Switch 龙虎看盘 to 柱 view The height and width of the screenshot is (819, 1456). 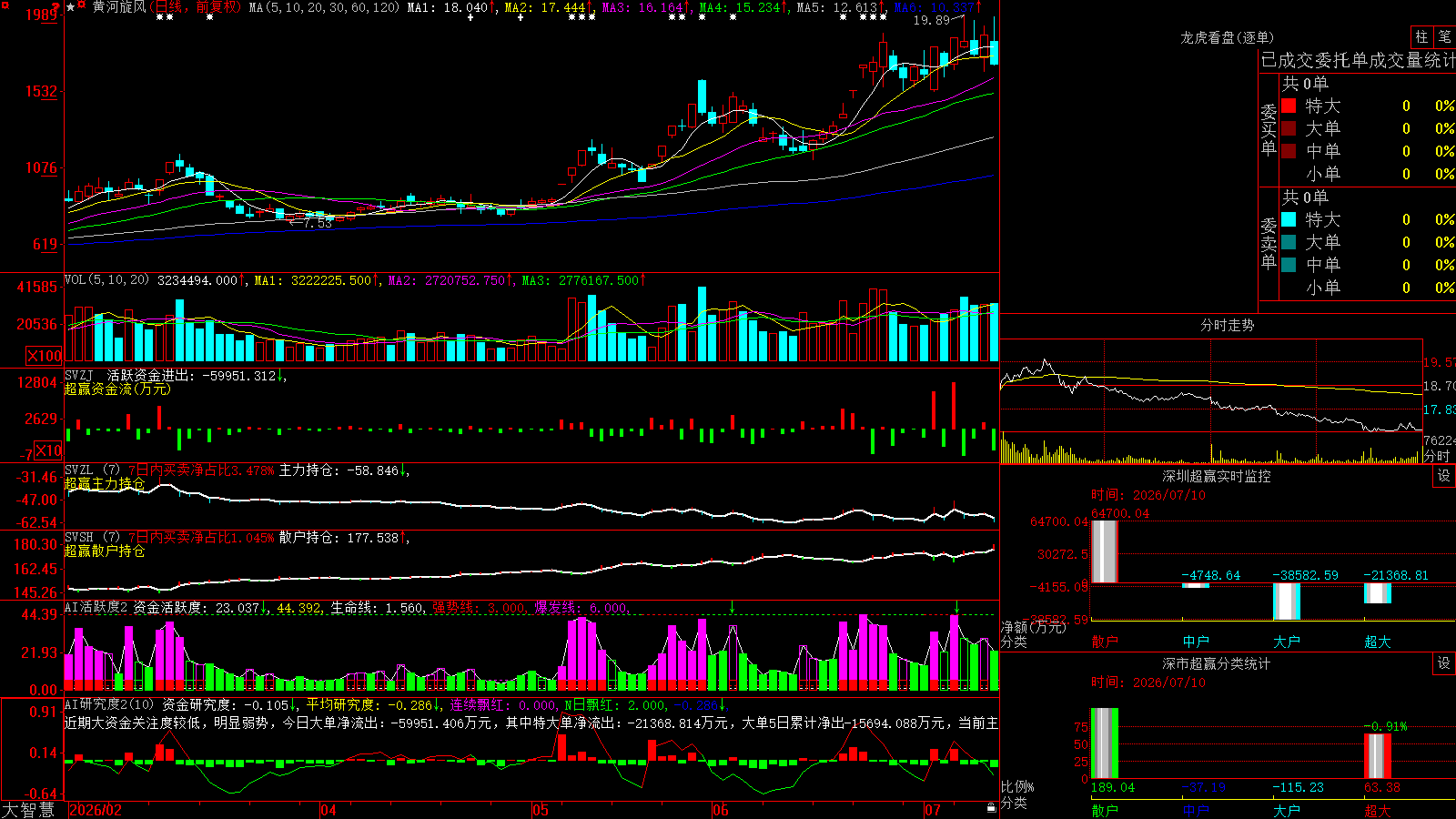pos(1421,37)
